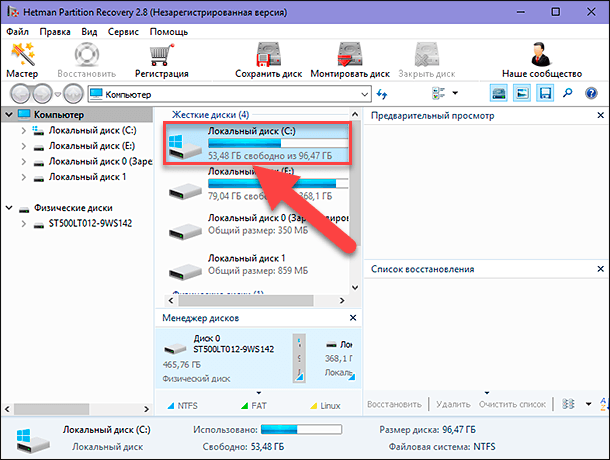Toggle the preview panel icon
The height and width of the screenshot is (460, 610).
click(522, 93)
